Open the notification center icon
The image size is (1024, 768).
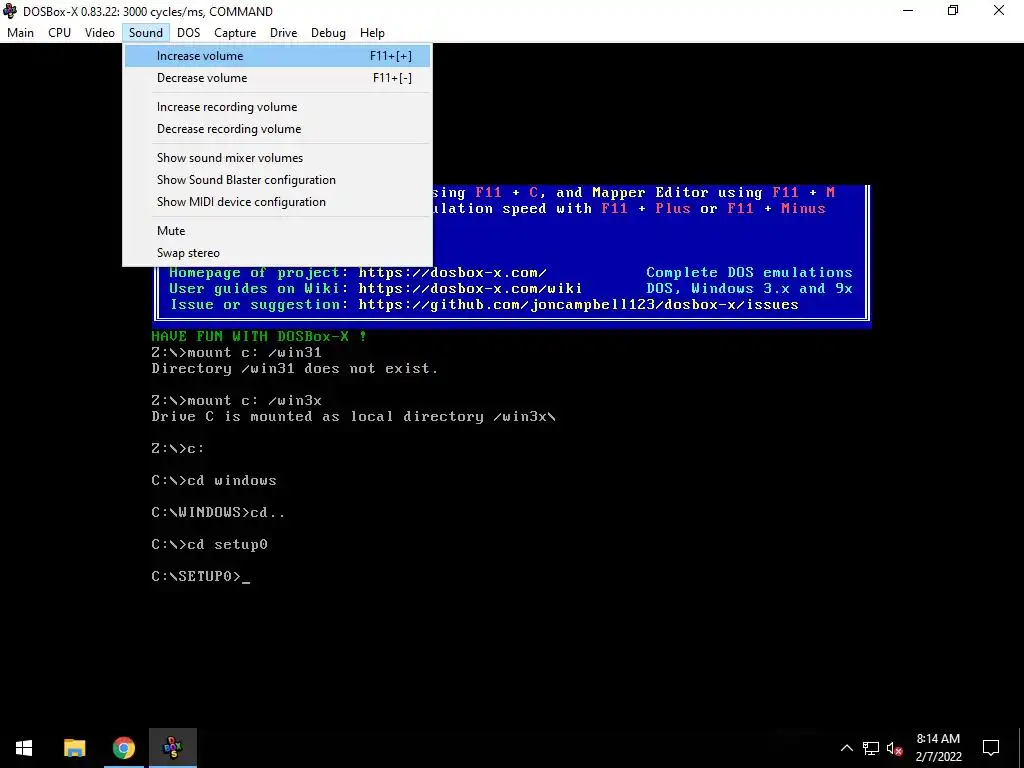tap(991, 748)
